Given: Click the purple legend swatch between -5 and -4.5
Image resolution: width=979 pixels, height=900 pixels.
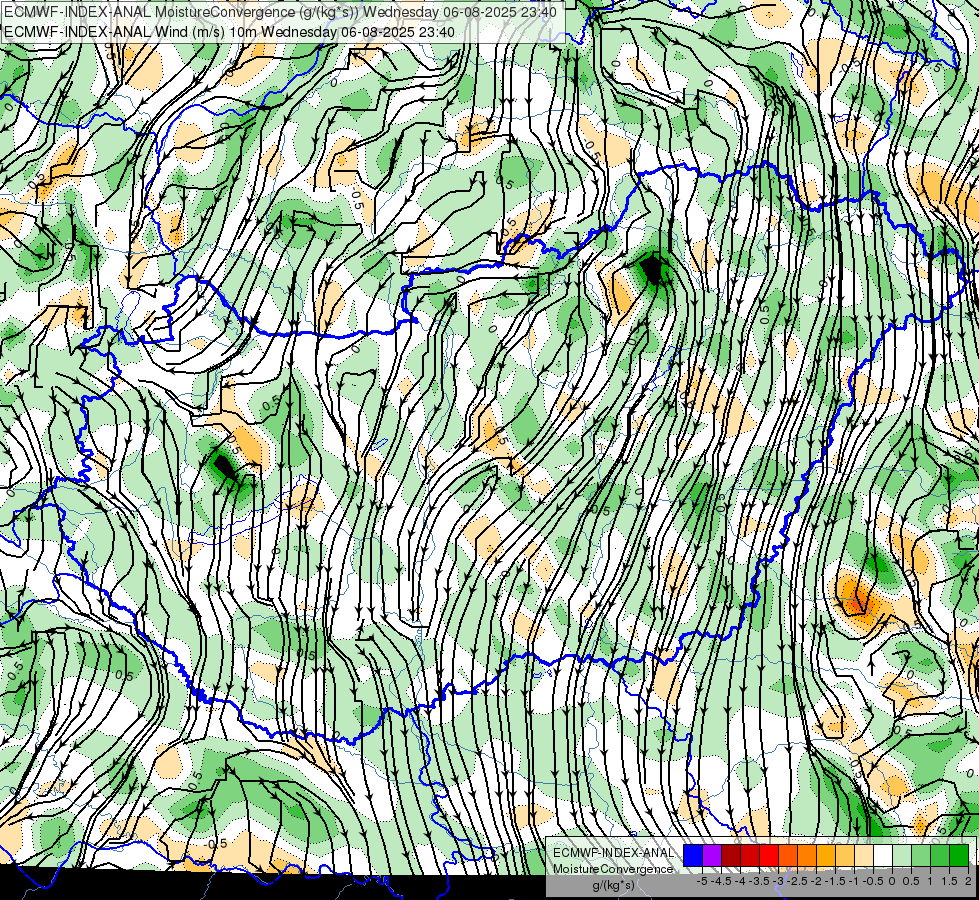Looking at the screenshot, I should tap(712, 856).
